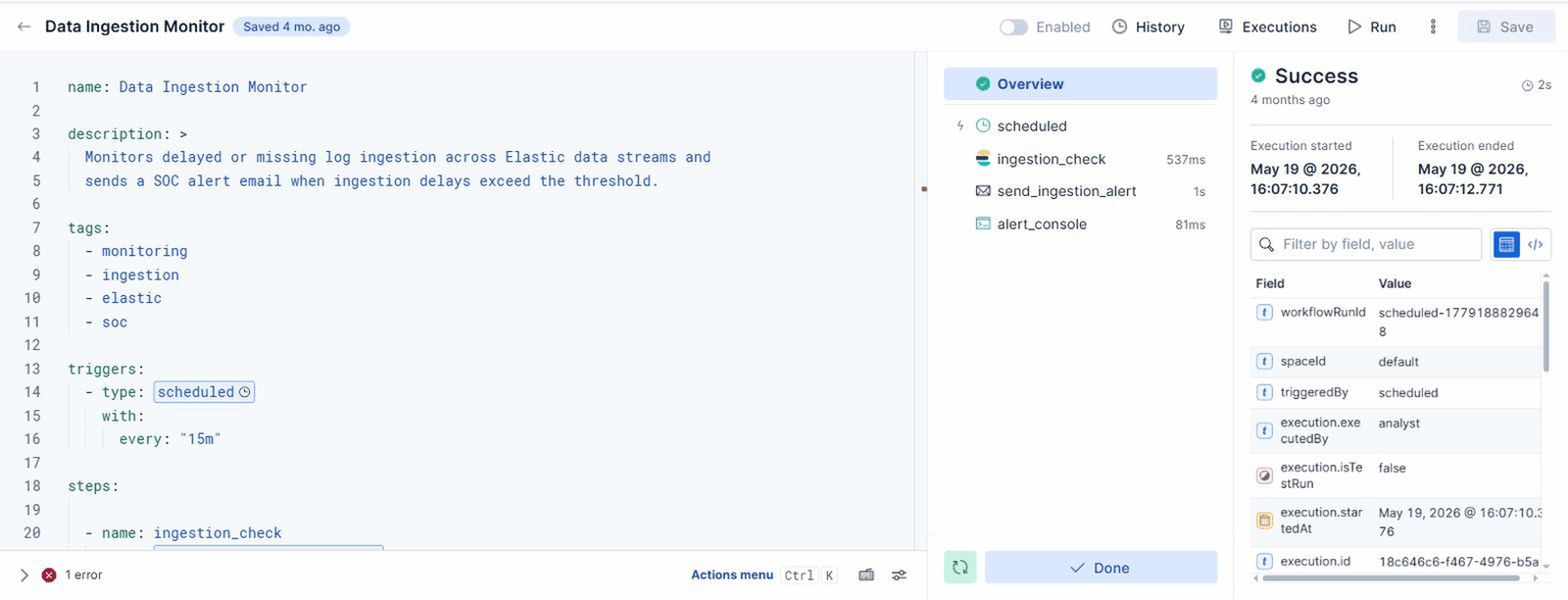
Task: Click the 537ms duration of ingestion_check
Action: [1186, 160]
